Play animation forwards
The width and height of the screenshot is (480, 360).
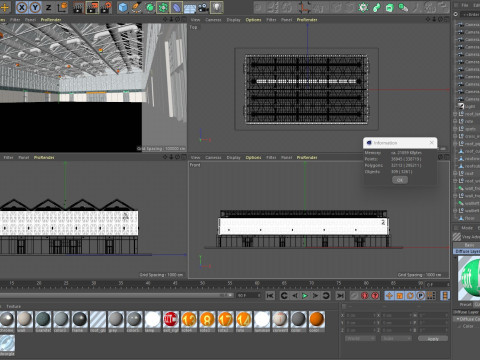coord(305,296)
